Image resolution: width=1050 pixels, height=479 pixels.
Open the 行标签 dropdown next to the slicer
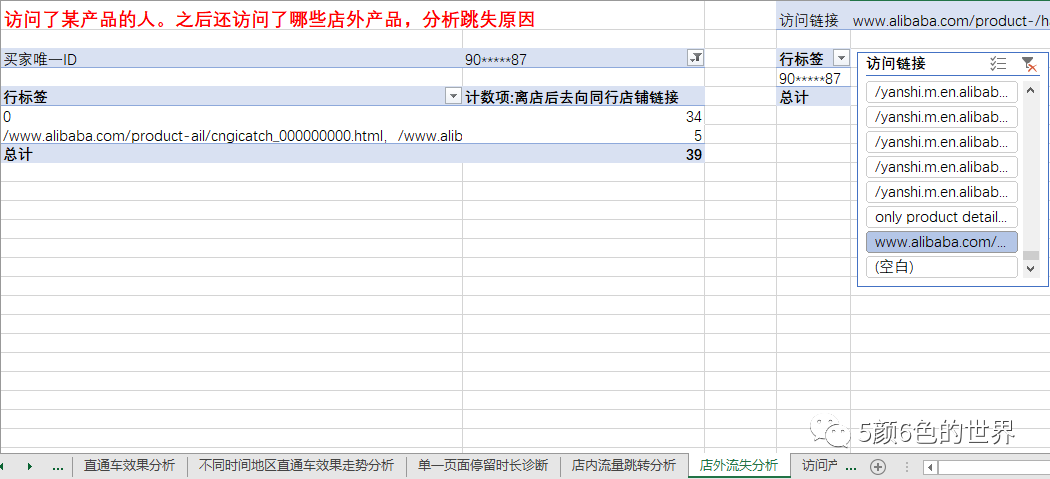pyautogui.click(x=840, y=58)
